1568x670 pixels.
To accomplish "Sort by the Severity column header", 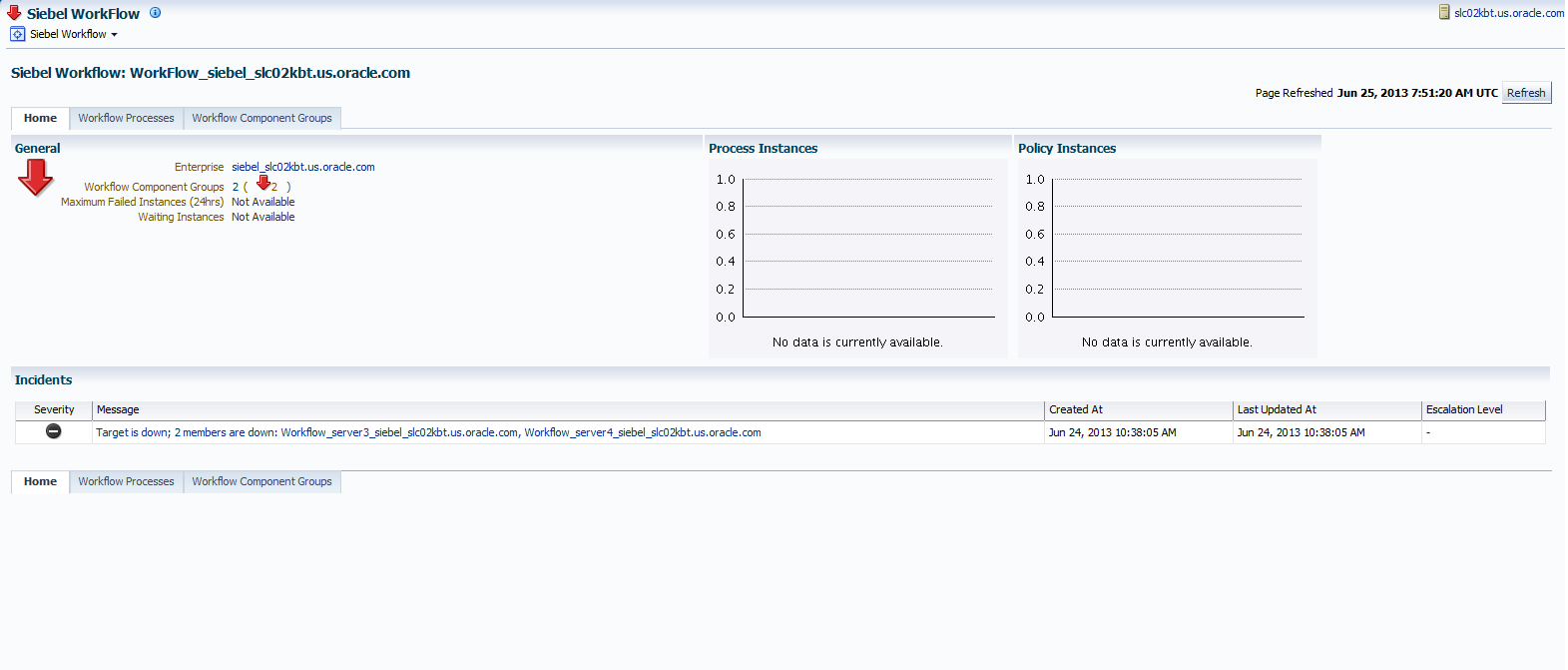I will point(54,409).
